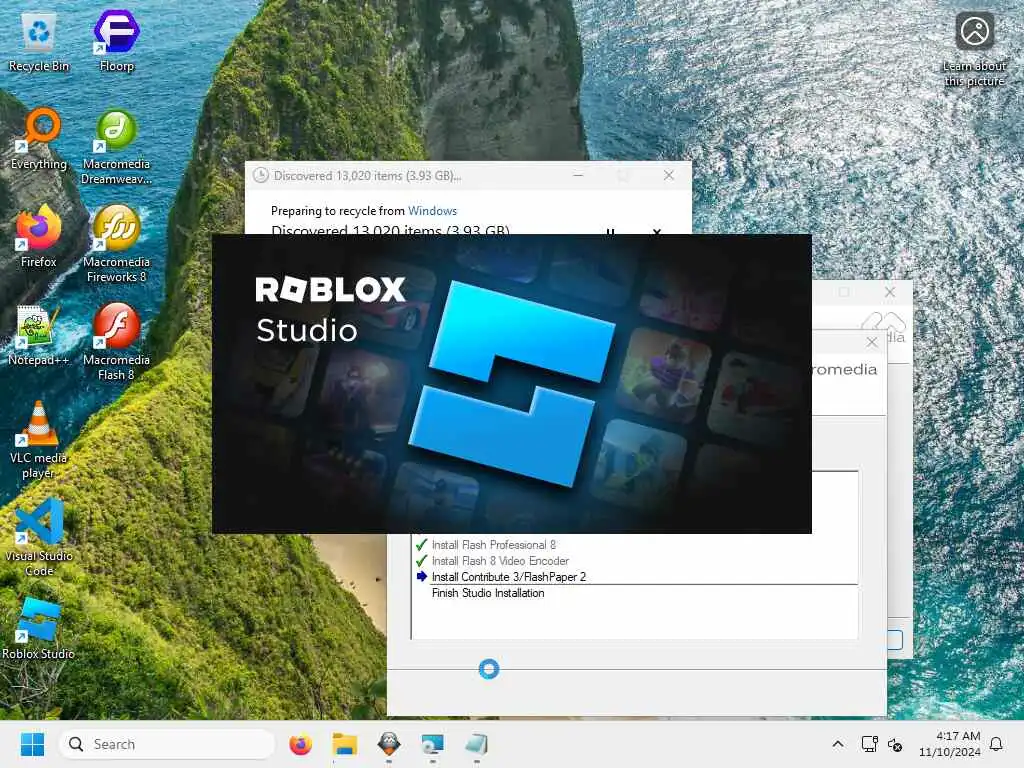Screen dimensions: 1024x768
Task: Minimize the Discovered 13,020 items dialog
Action: tap(578, 175)
